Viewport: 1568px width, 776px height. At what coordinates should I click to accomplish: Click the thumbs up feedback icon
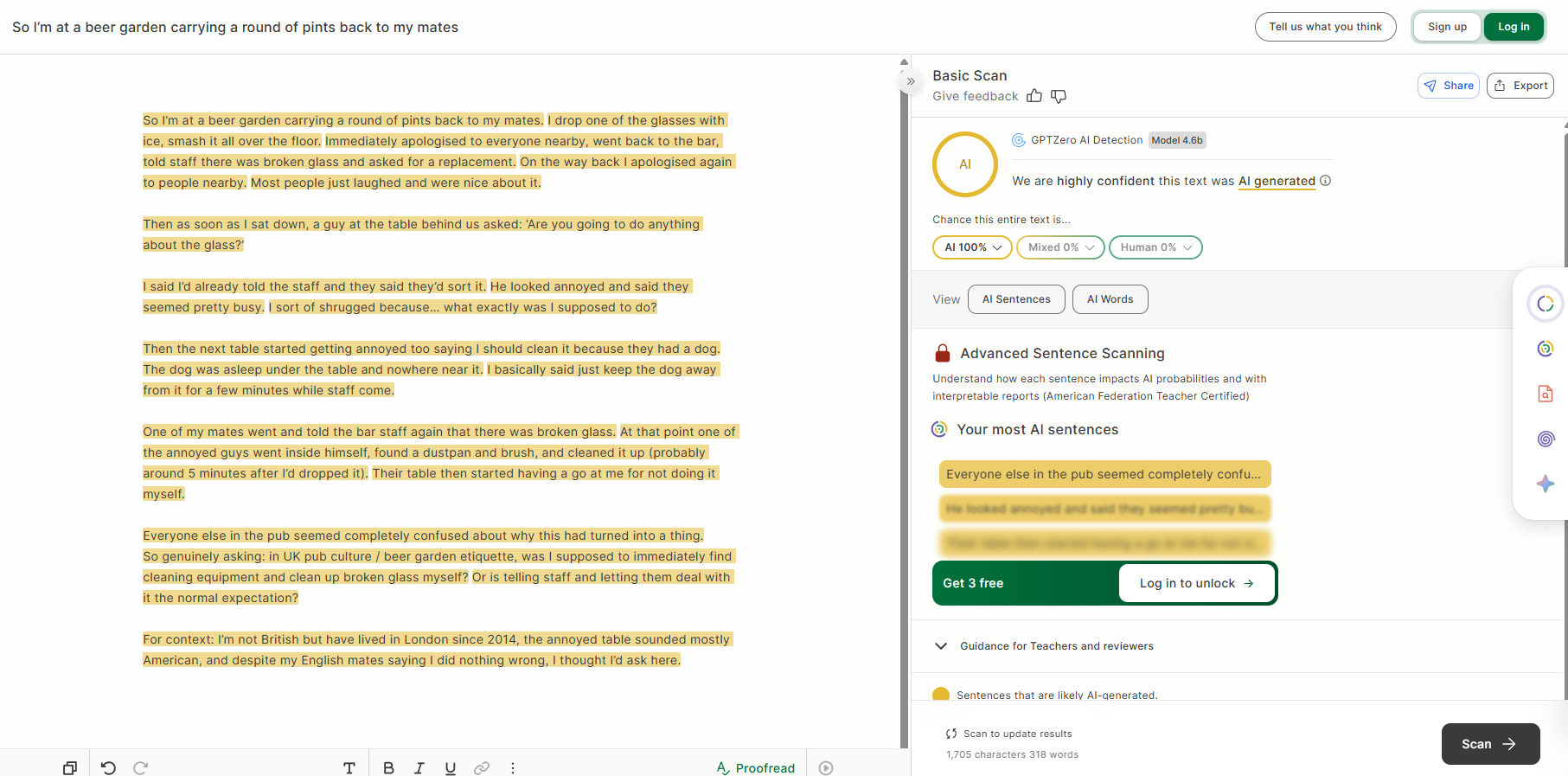[1034, 96]
